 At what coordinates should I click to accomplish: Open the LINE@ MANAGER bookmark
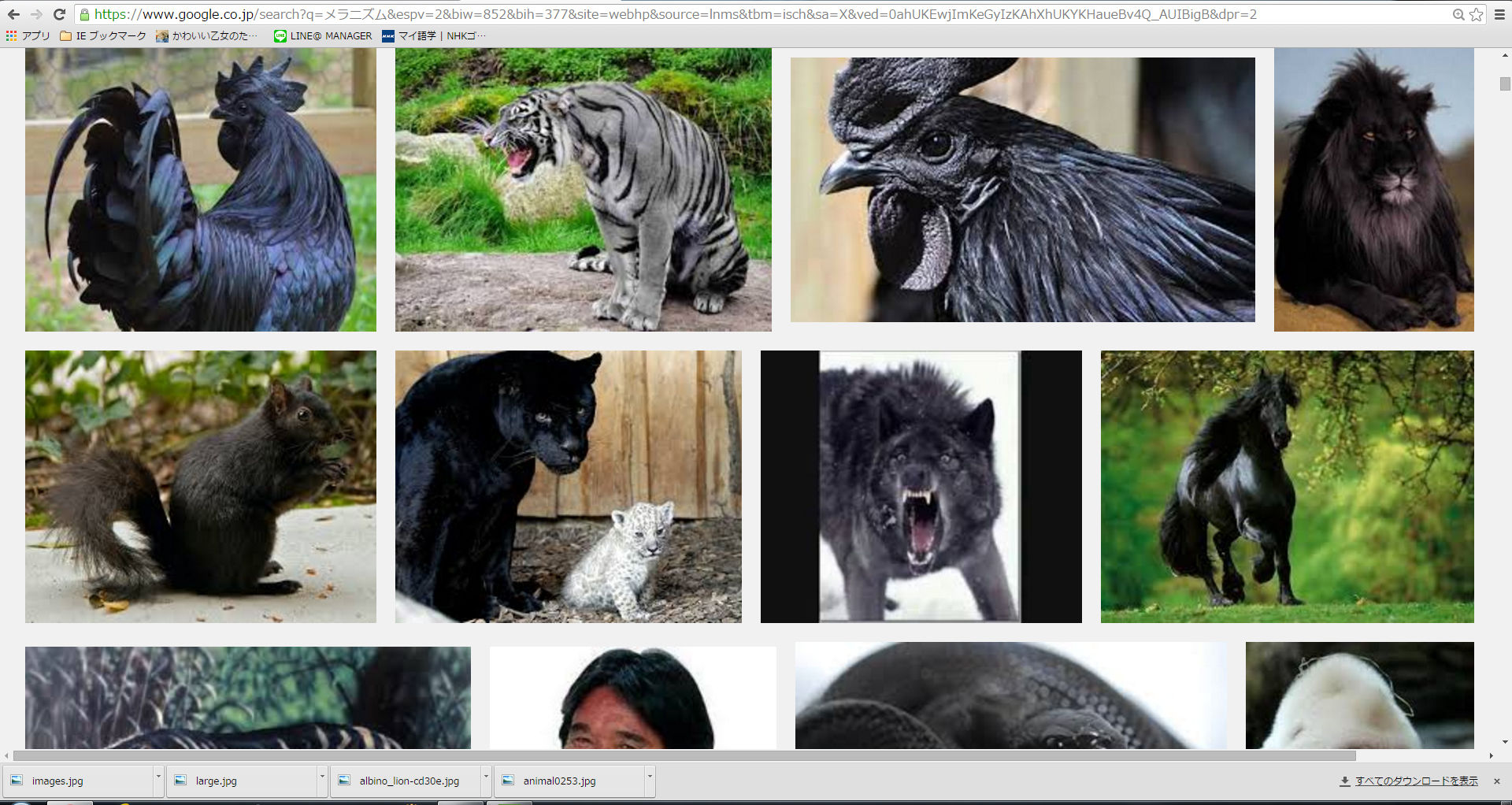point(323,35)
